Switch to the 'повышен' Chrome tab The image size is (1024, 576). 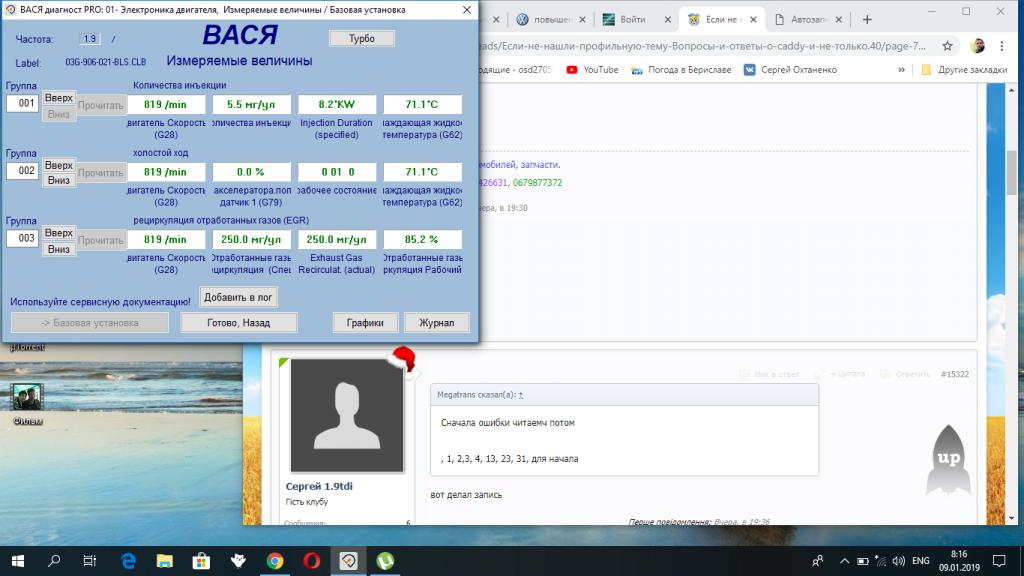(550, 20)
